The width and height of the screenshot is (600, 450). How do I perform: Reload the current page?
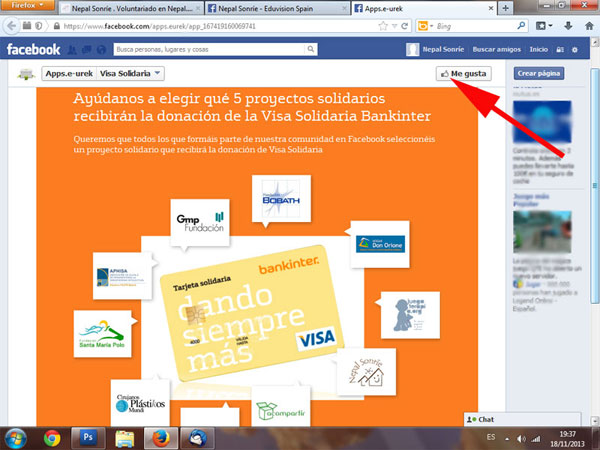404,26
